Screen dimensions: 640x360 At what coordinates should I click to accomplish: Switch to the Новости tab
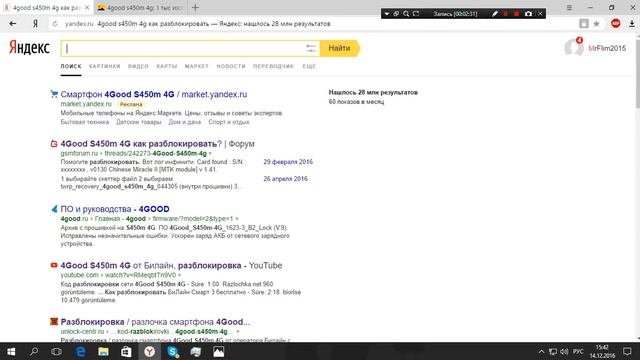point(231,66)
